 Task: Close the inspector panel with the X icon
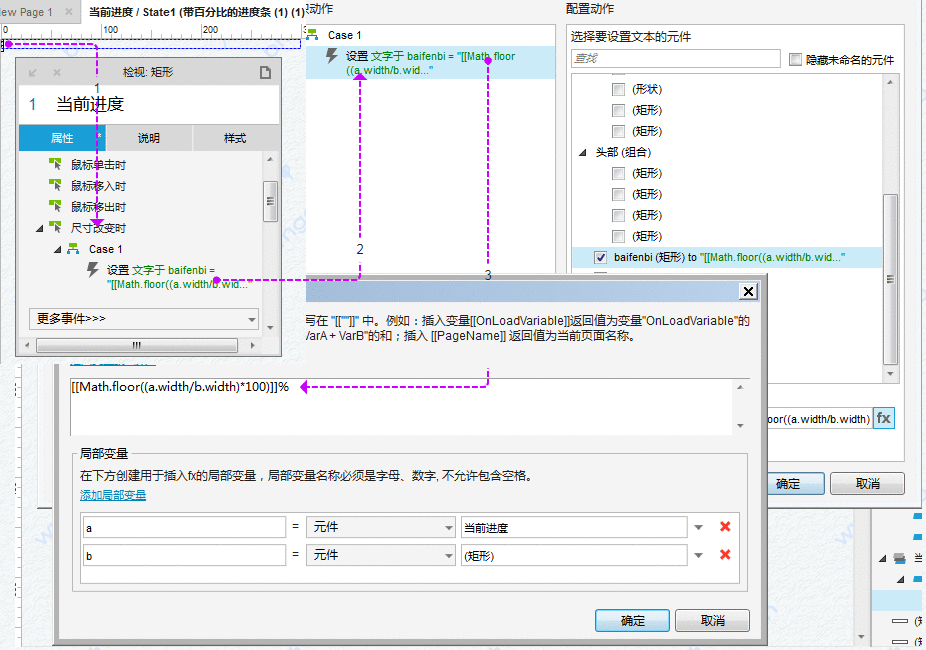pos(57,73)
